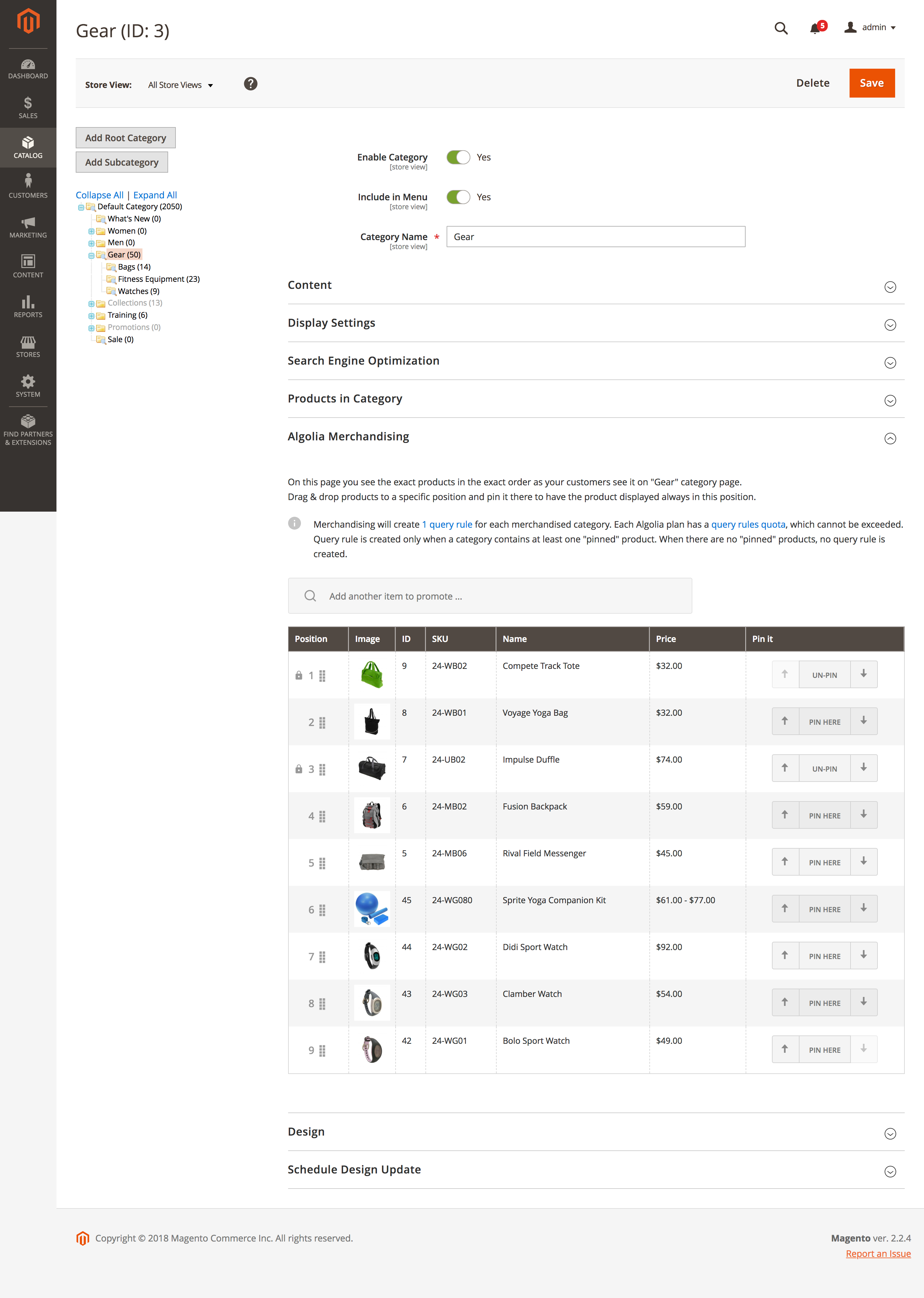The image size is (924, 1298).
Task: Open the global search magnifier icon
Action: 781,28
